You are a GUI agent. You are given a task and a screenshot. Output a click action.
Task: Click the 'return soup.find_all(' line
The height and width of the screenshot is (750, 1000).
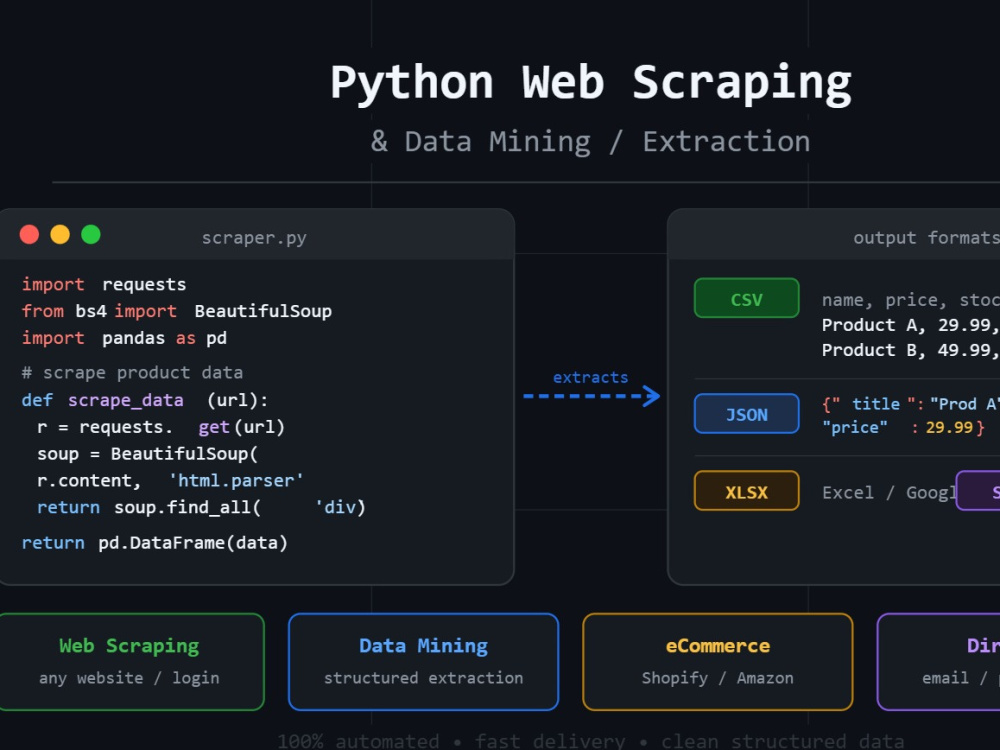pos(149,508)
